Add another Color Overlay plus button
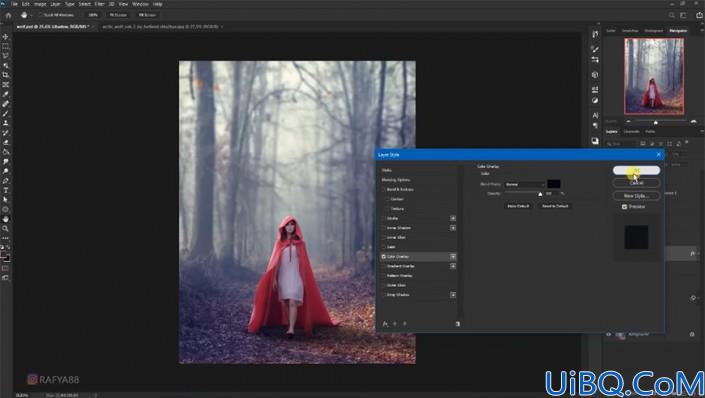 click(x=453, y=256)
